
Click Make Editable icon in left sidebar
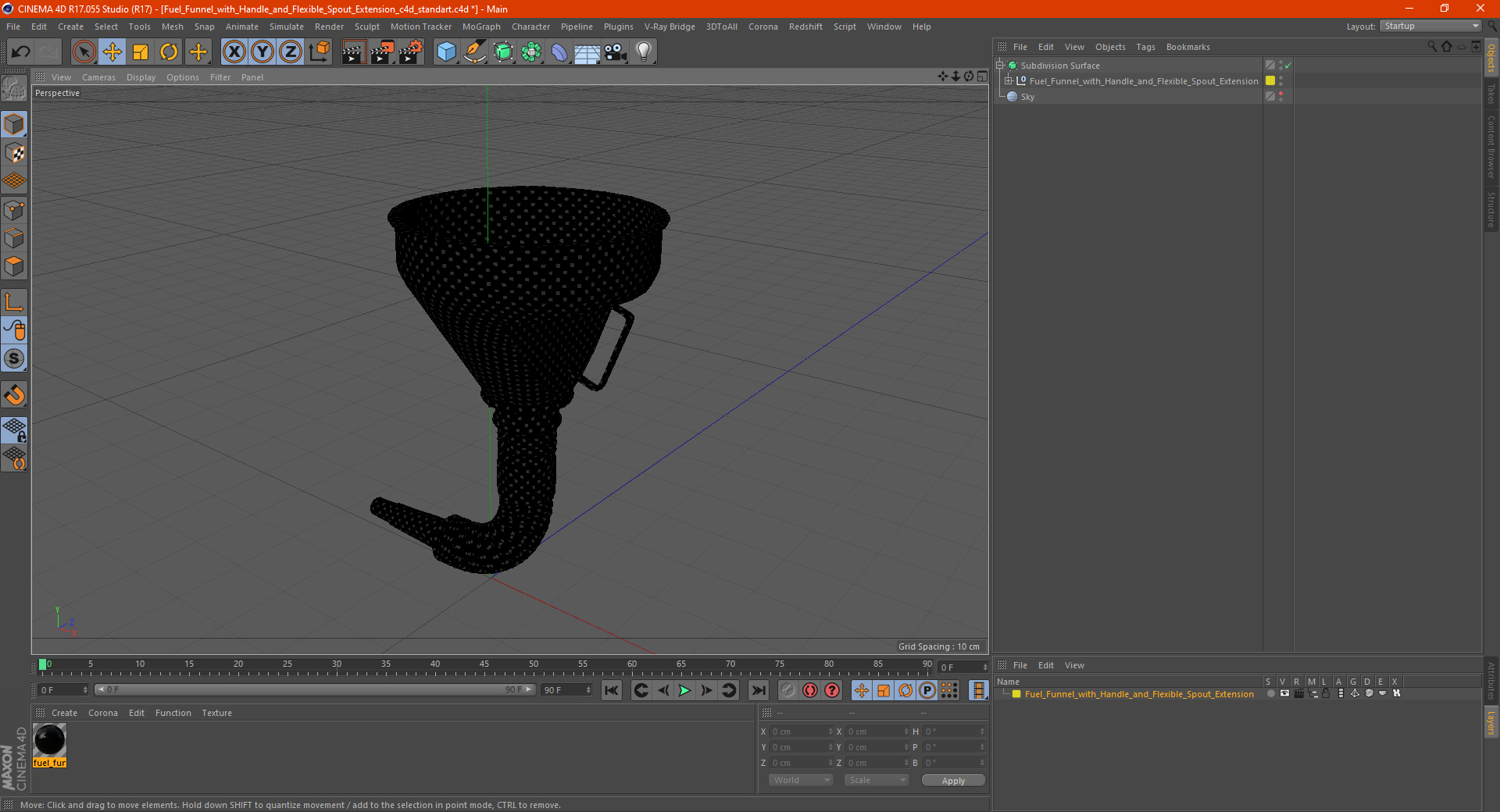(14, 89)
